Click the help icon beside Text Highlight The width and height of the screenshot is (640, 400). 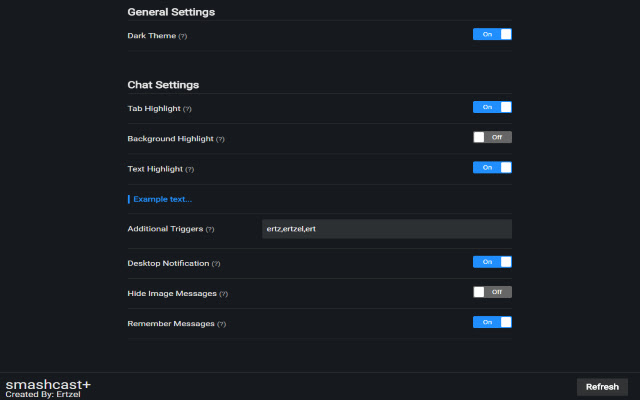click(189, 169)
